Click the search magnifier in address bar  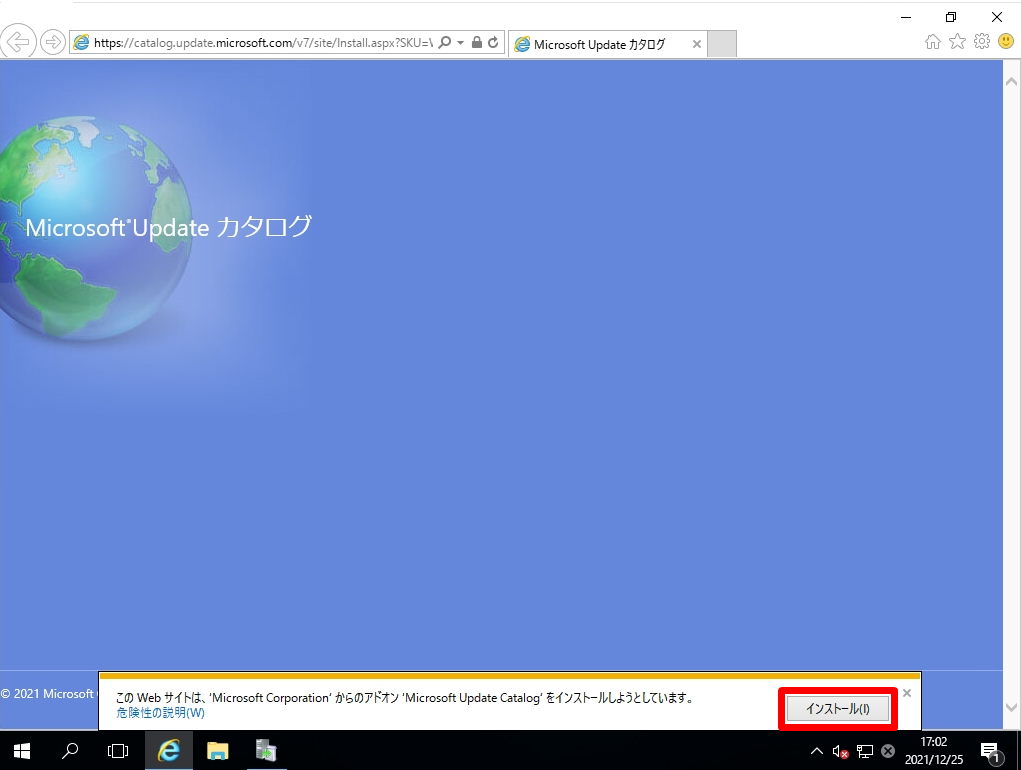click(x=445, y=42)
